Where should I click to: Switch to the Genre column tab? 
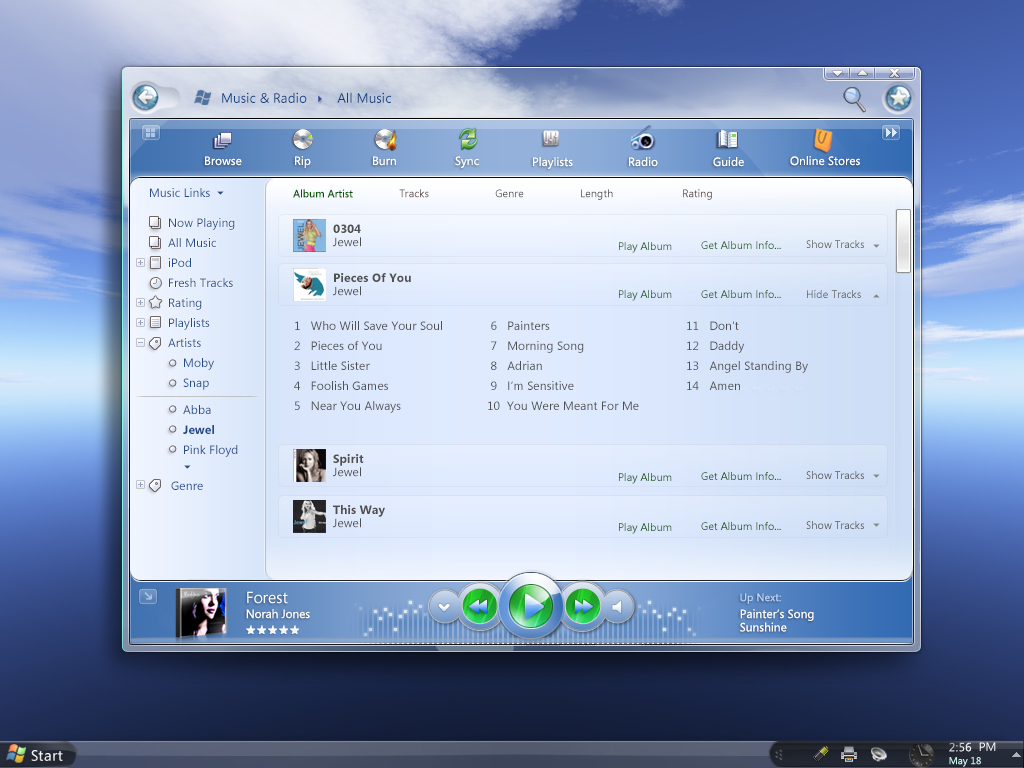pos(509,194)
